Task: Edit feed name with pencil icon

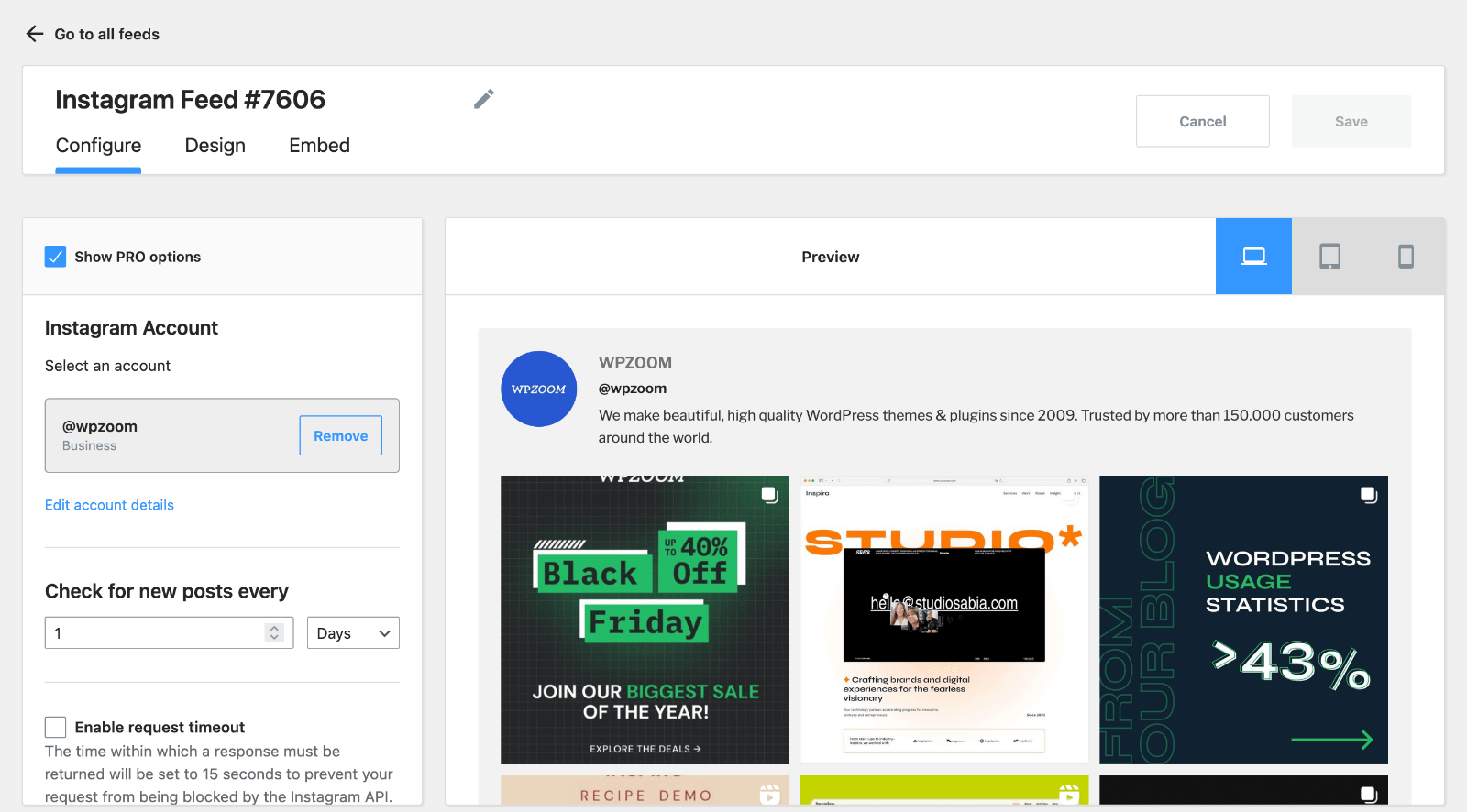Action: pos(484,99)
